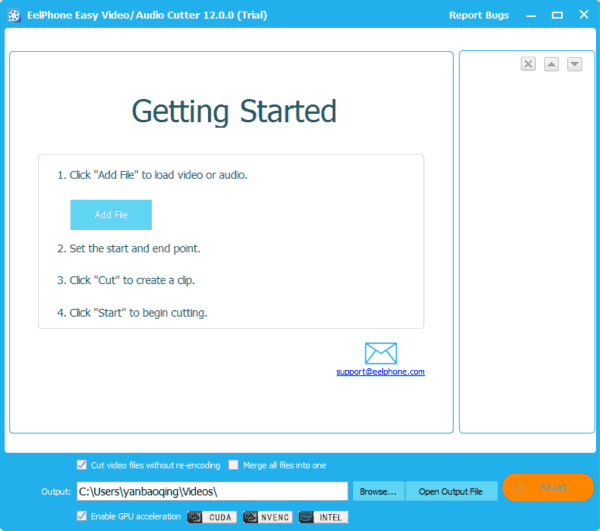Click the Add File button

point(111,215)
